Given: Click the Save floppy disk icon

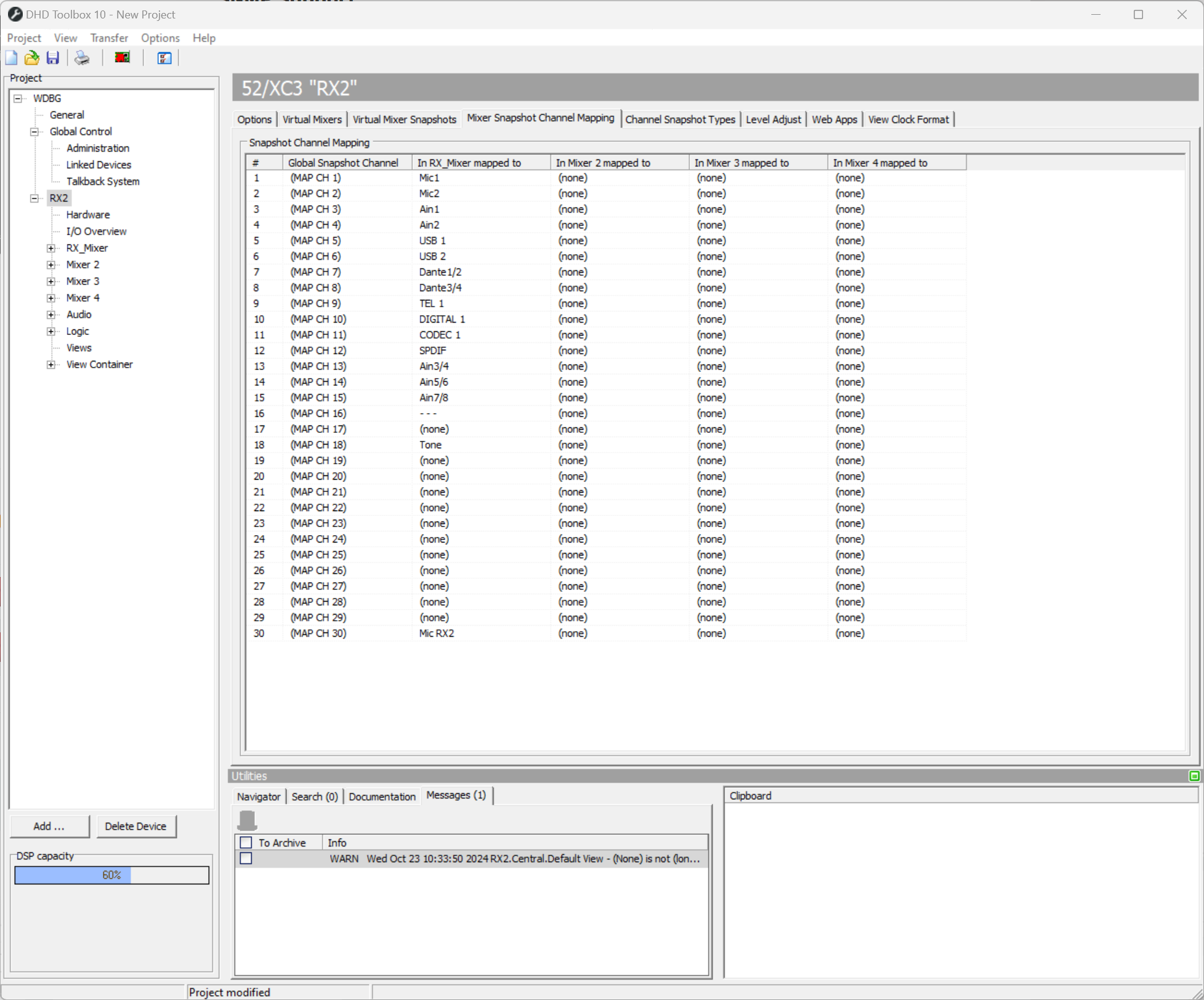Looking at the screenshot, I should [x=53, y=58].
